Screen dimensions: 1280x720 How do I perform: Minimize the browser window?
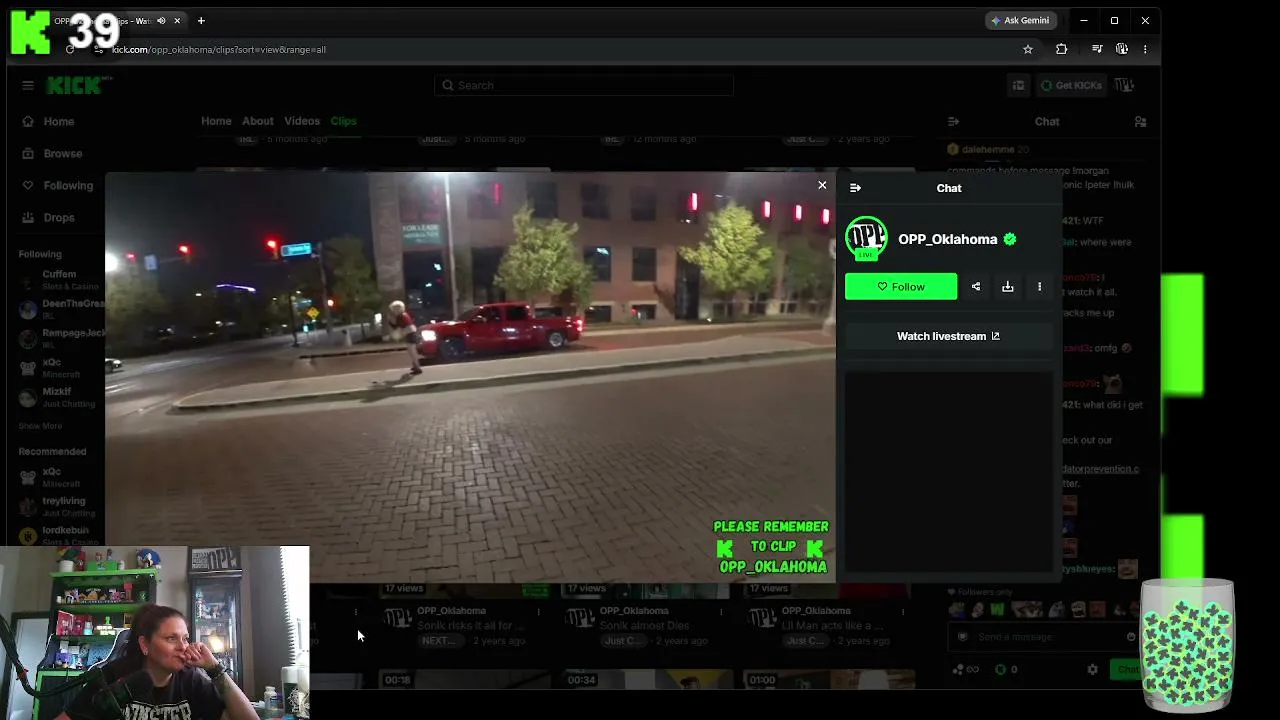point(1083,20)
